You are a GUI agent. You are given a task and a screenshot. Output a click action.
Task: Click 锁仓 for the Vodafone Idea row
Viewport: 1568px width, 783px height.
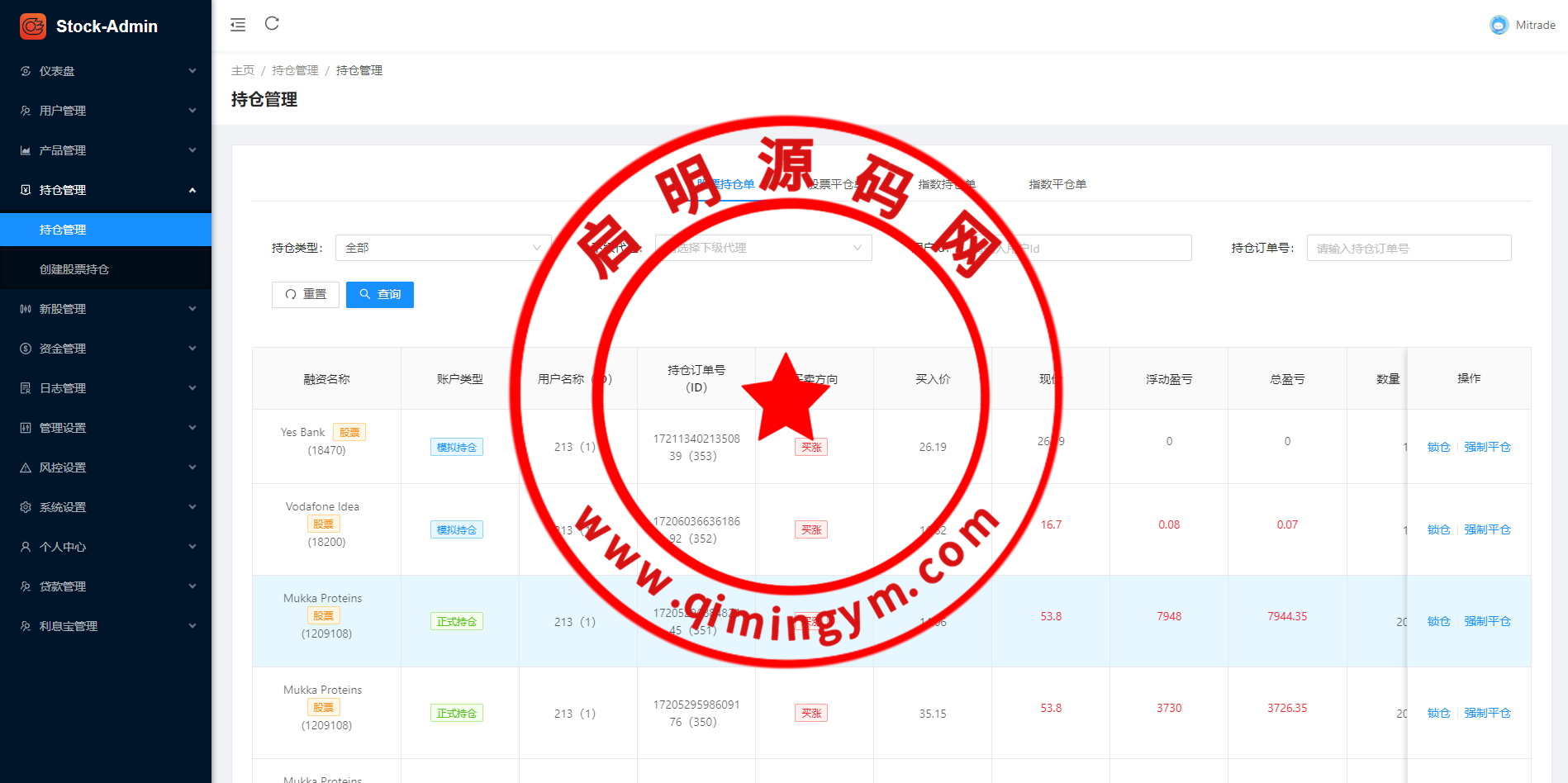click(1438, 529)
